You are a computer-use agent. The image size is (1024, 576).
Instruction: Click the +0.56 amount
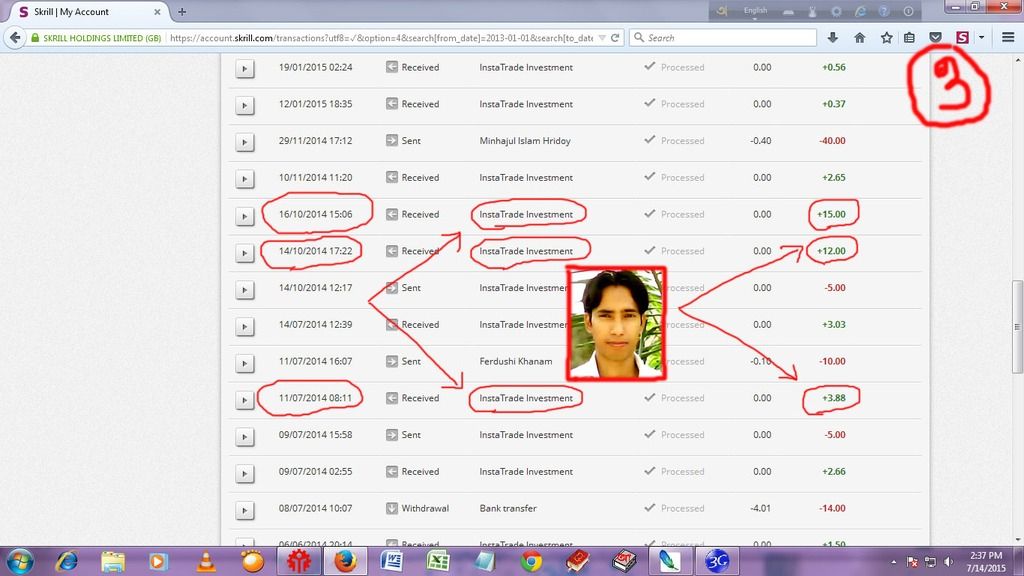834,67
